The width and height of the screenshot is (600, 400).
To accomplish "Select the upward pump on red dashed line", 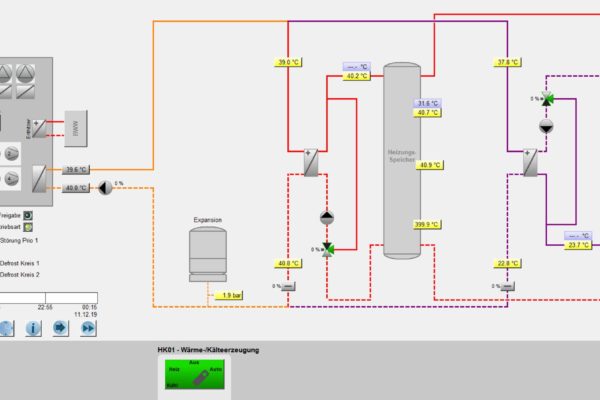I will (x=327, y=218).
